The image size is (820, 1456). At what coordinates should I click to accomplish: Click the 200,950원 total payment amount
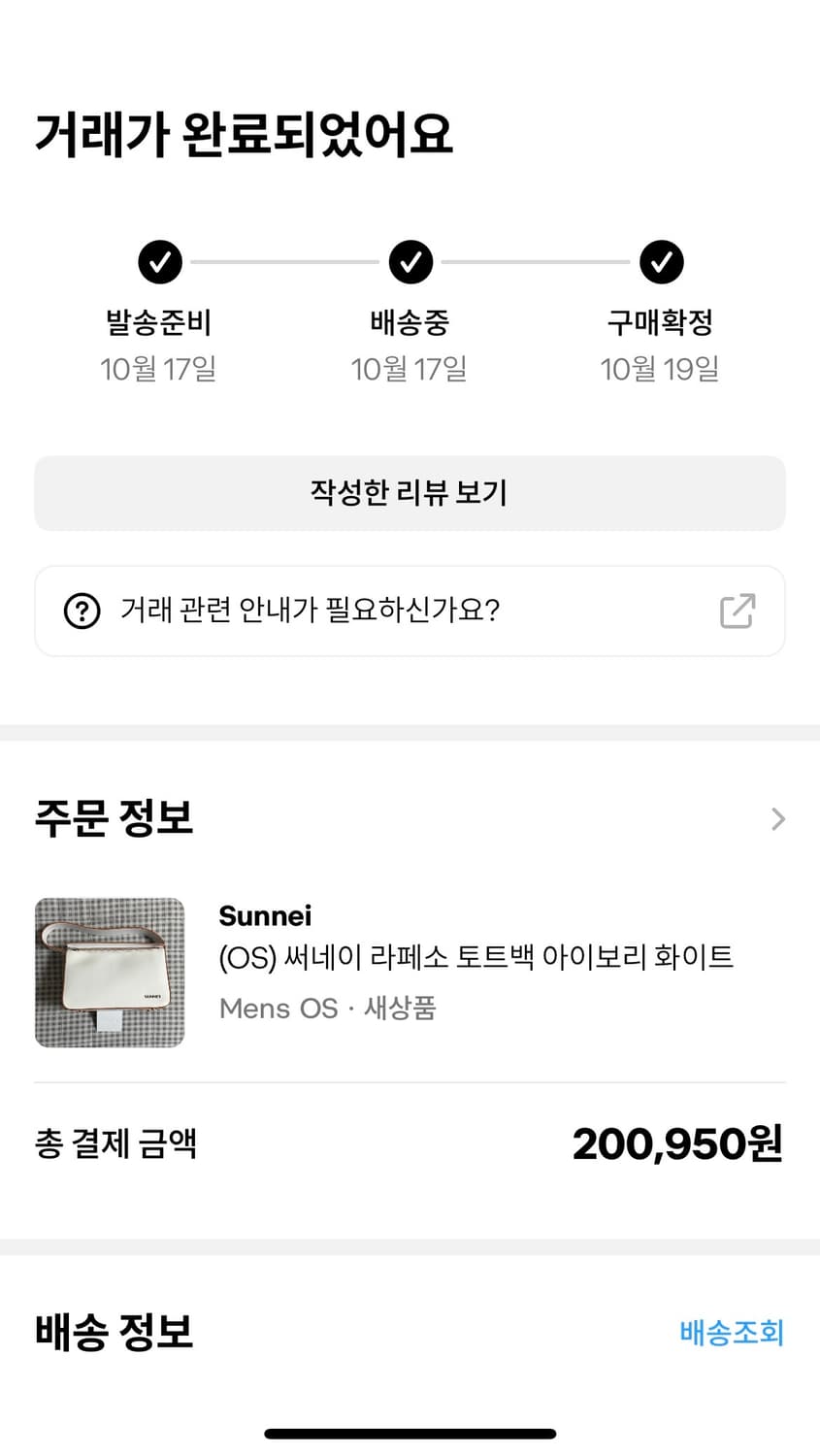[676, 1143]
